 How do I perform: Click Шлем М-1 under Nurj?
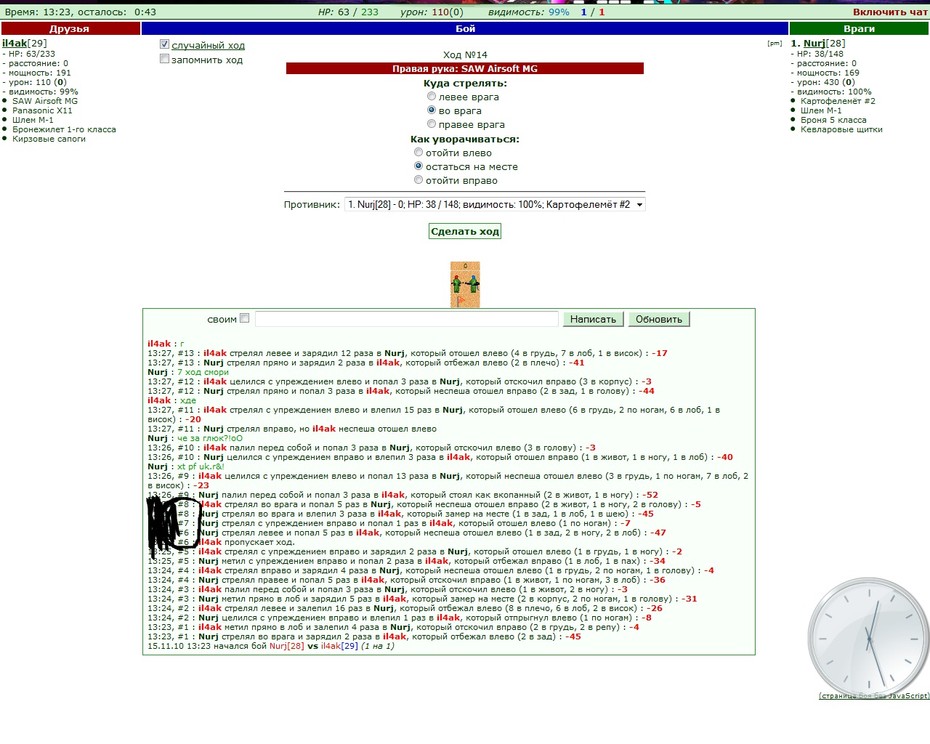click(x=821, y=110)
